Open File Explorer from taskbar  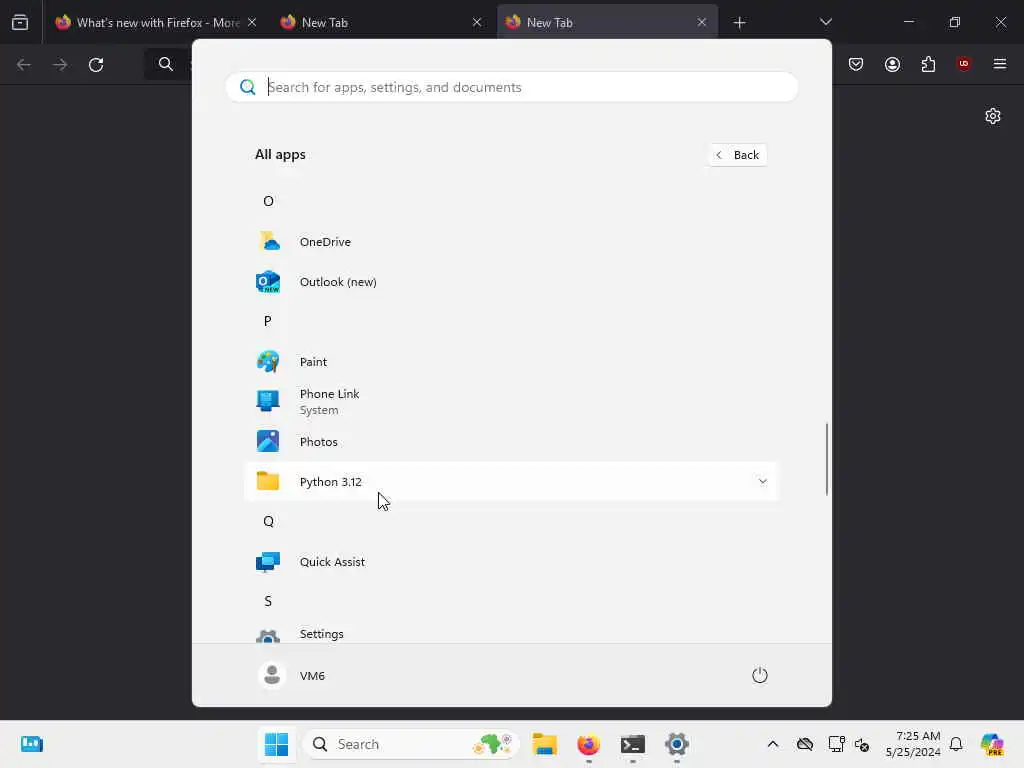click(544, 744)
